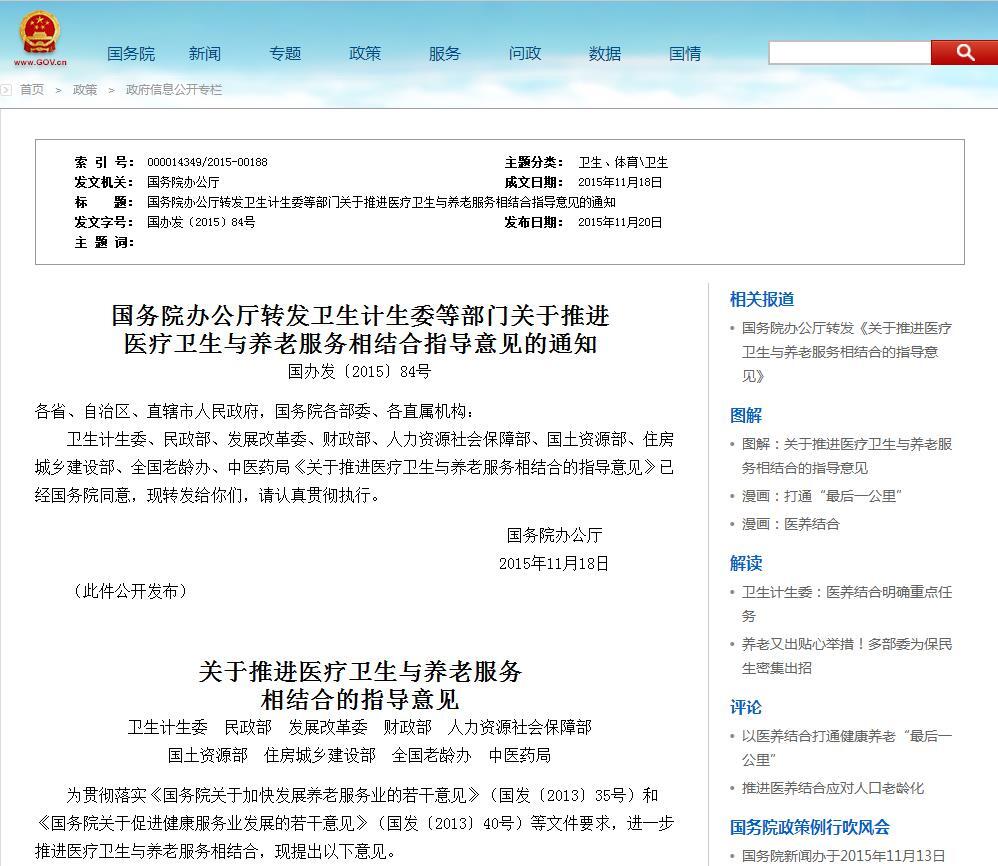
Task: Open 以医养结合打通健康养老"最后一公里" link
Action: (x=847, y=748)
